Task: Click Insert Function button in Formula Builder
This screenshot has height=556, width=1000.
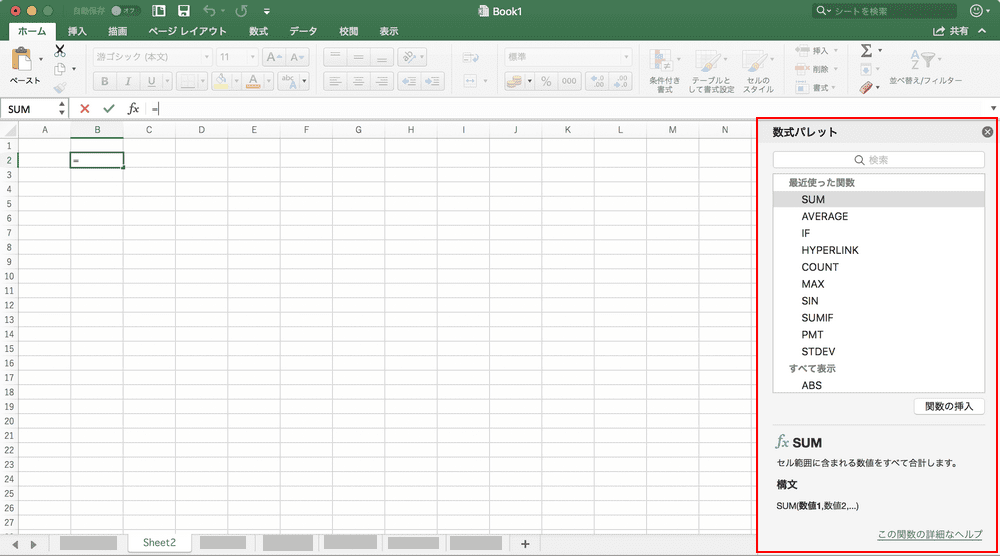Action: click(949, 406)
